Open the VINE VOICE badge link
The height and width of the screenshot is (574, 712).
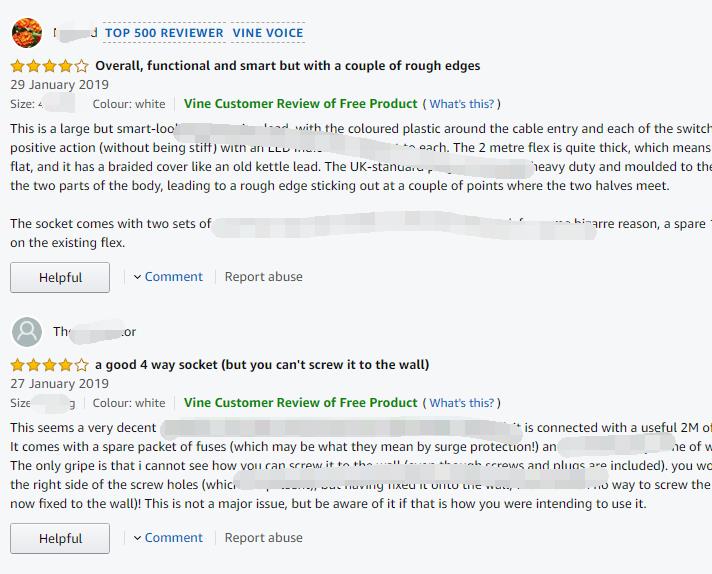tap(268, 33)
